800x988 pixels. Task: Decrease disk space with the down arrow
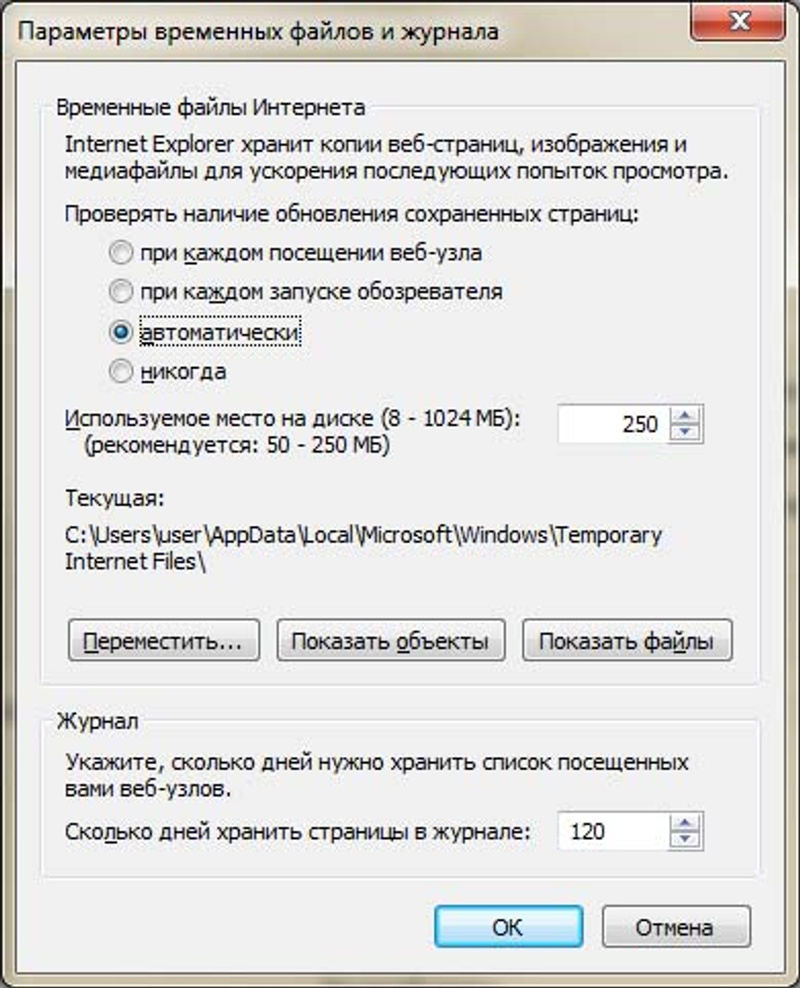pos(685,433)
